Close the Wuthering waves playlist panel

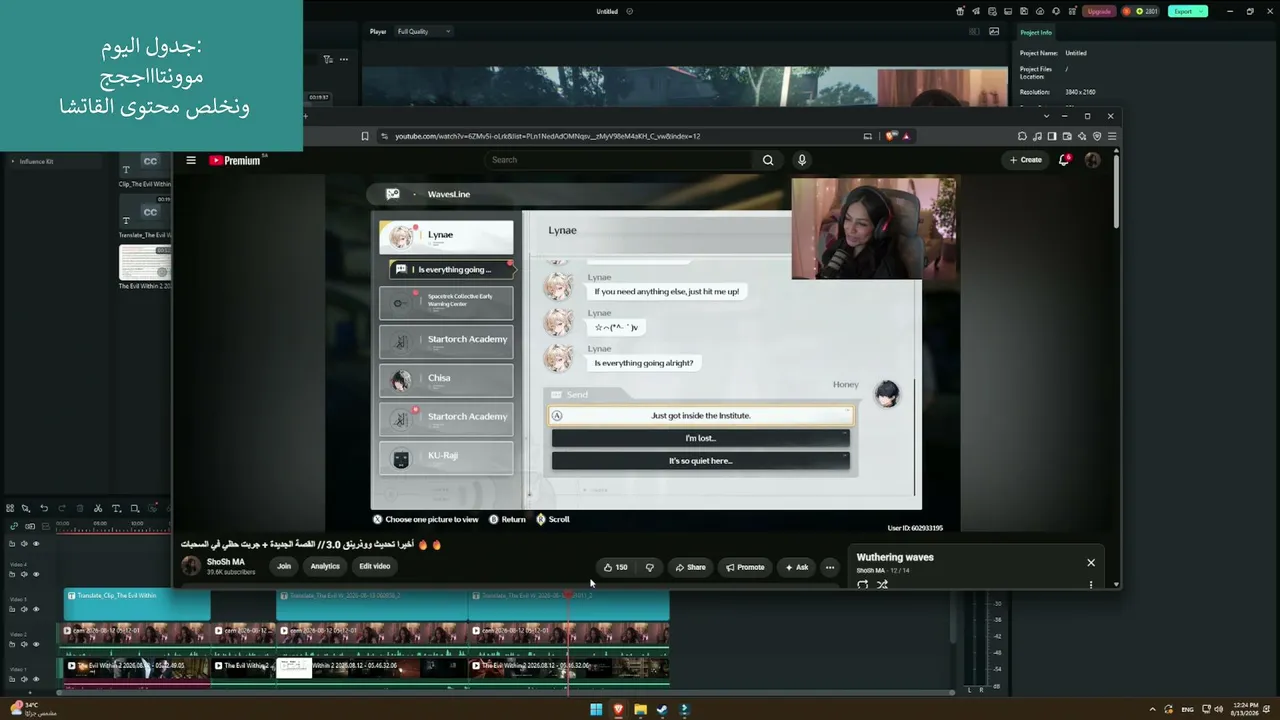click(1091, 562)
